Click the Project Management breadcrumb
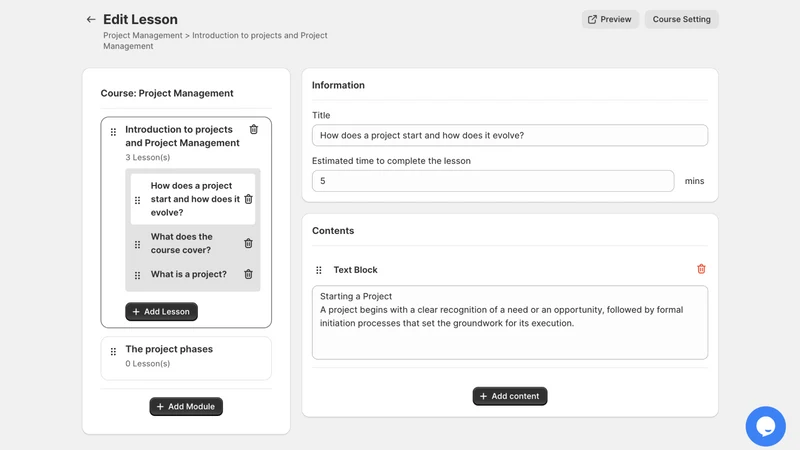The height and width of the screenshot is (450, 800). click(142, 35)
